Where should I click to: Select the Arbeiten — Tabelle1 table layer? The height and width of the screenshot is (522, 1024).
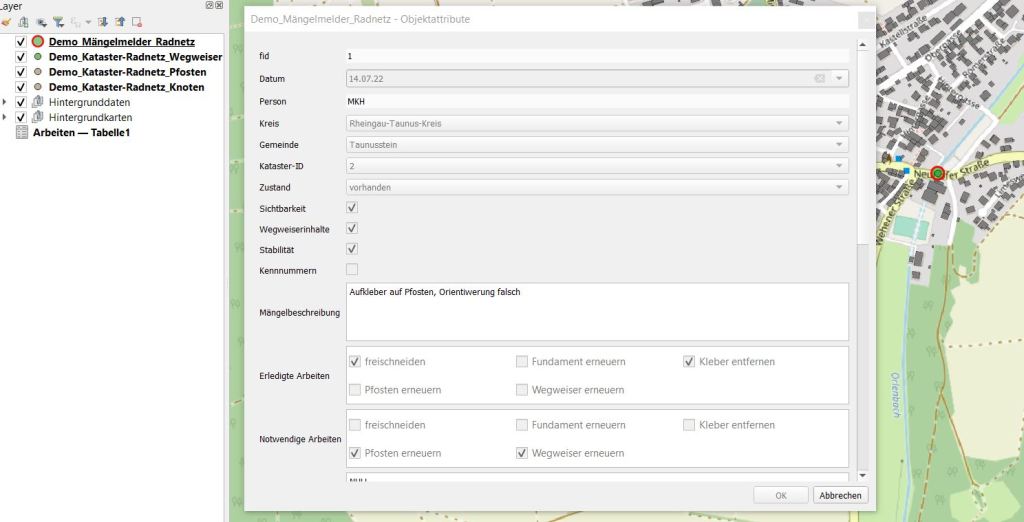[82, 132]
